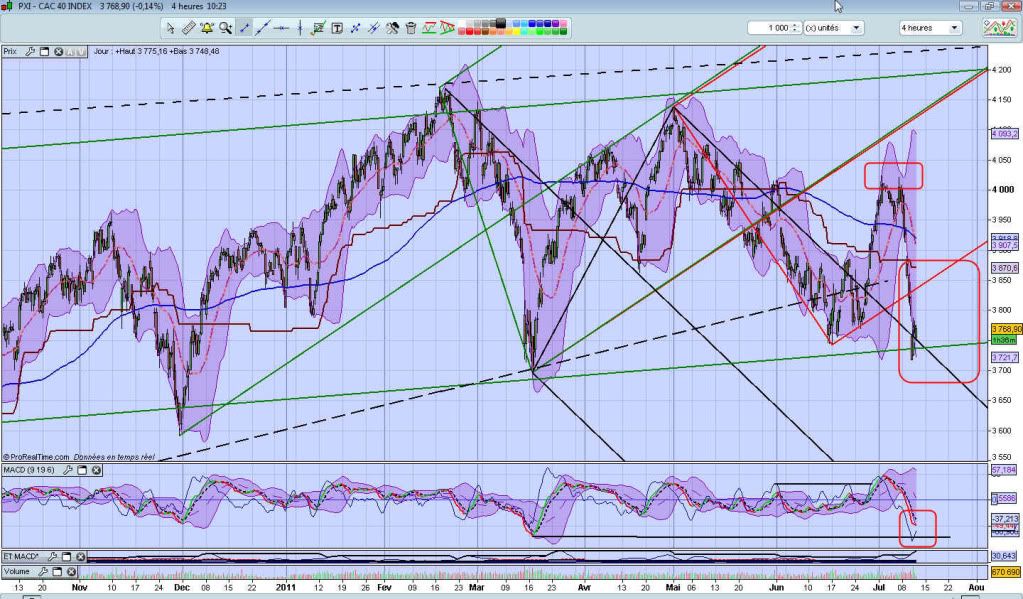
Task: Select the horizontal line drawing tool
Action: coord(283,28)
